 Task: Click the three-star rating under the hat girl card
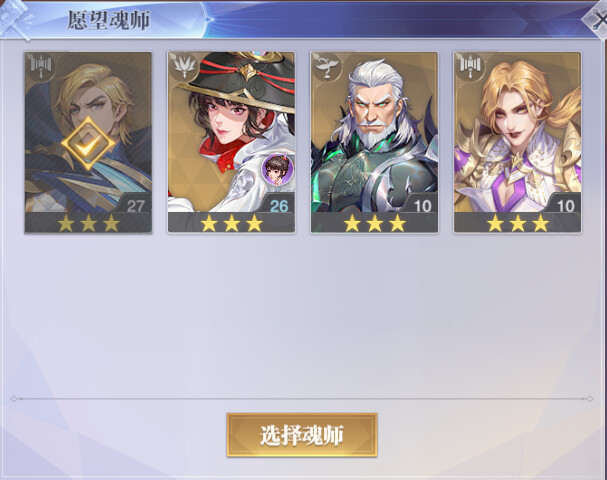click(x=231, y=224)
